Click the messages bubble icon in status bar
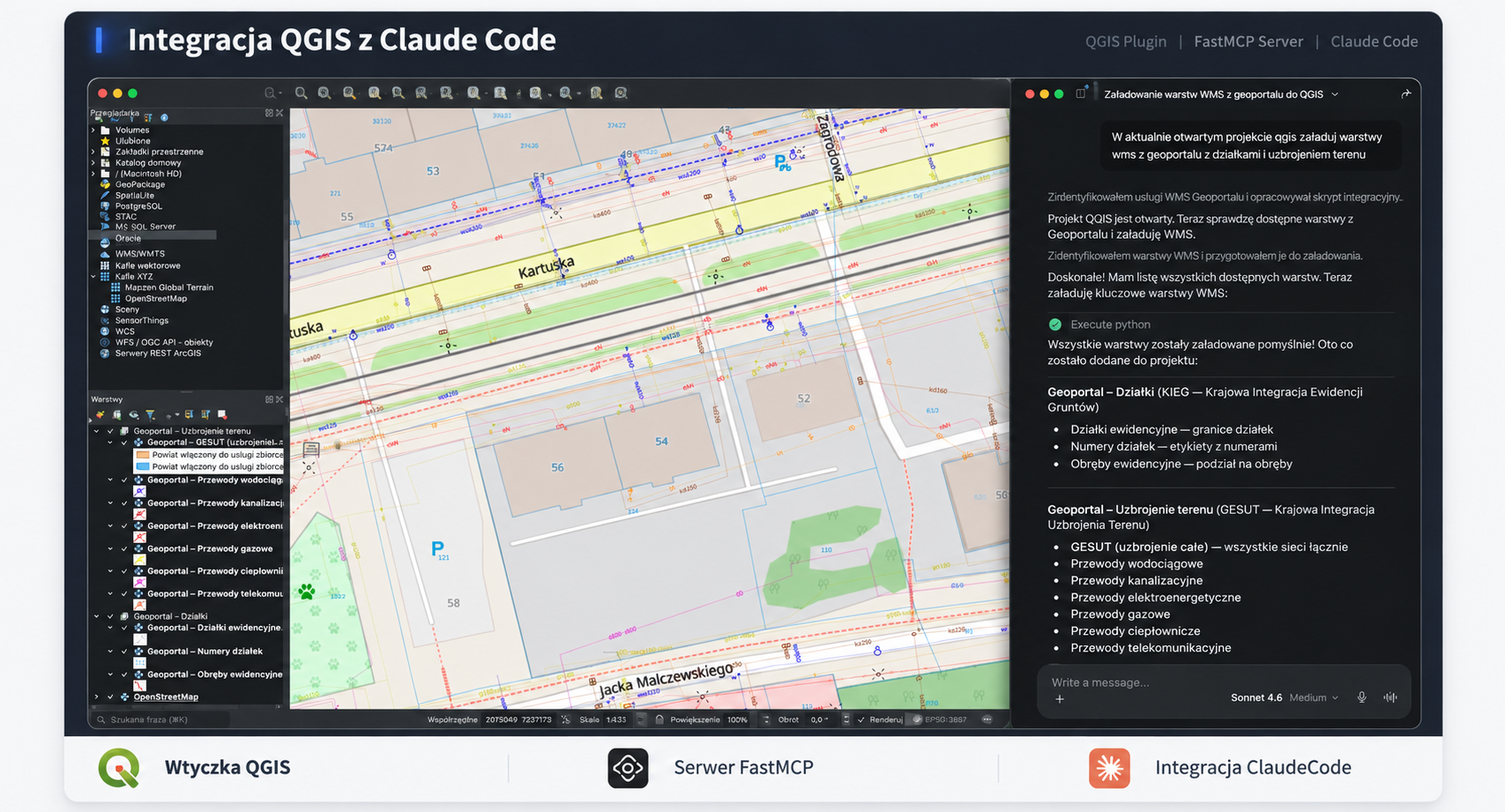 (x=987, y=719)
